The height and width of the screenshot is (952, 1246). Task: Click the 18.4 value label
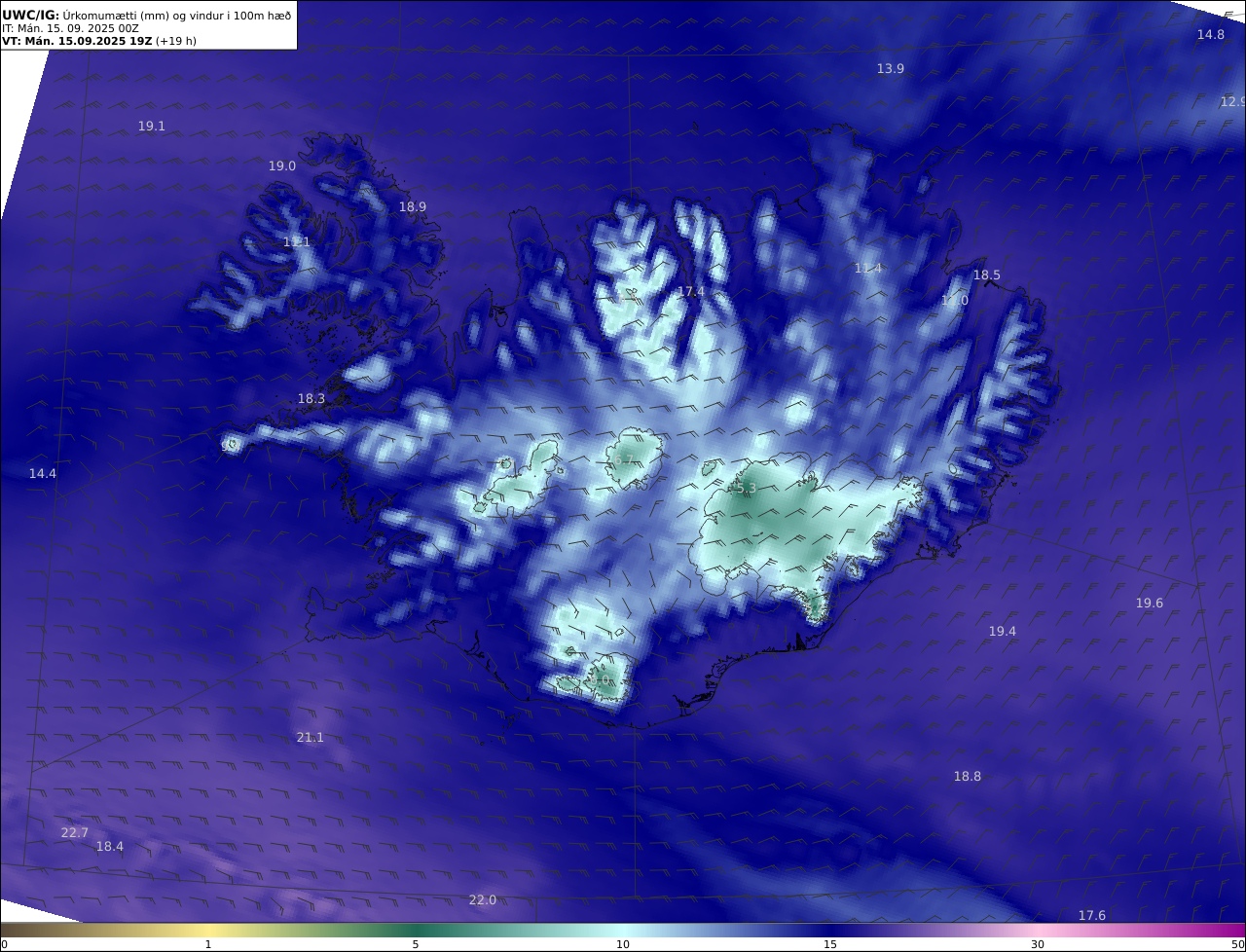pyautogui.click(x=109, y=847)
